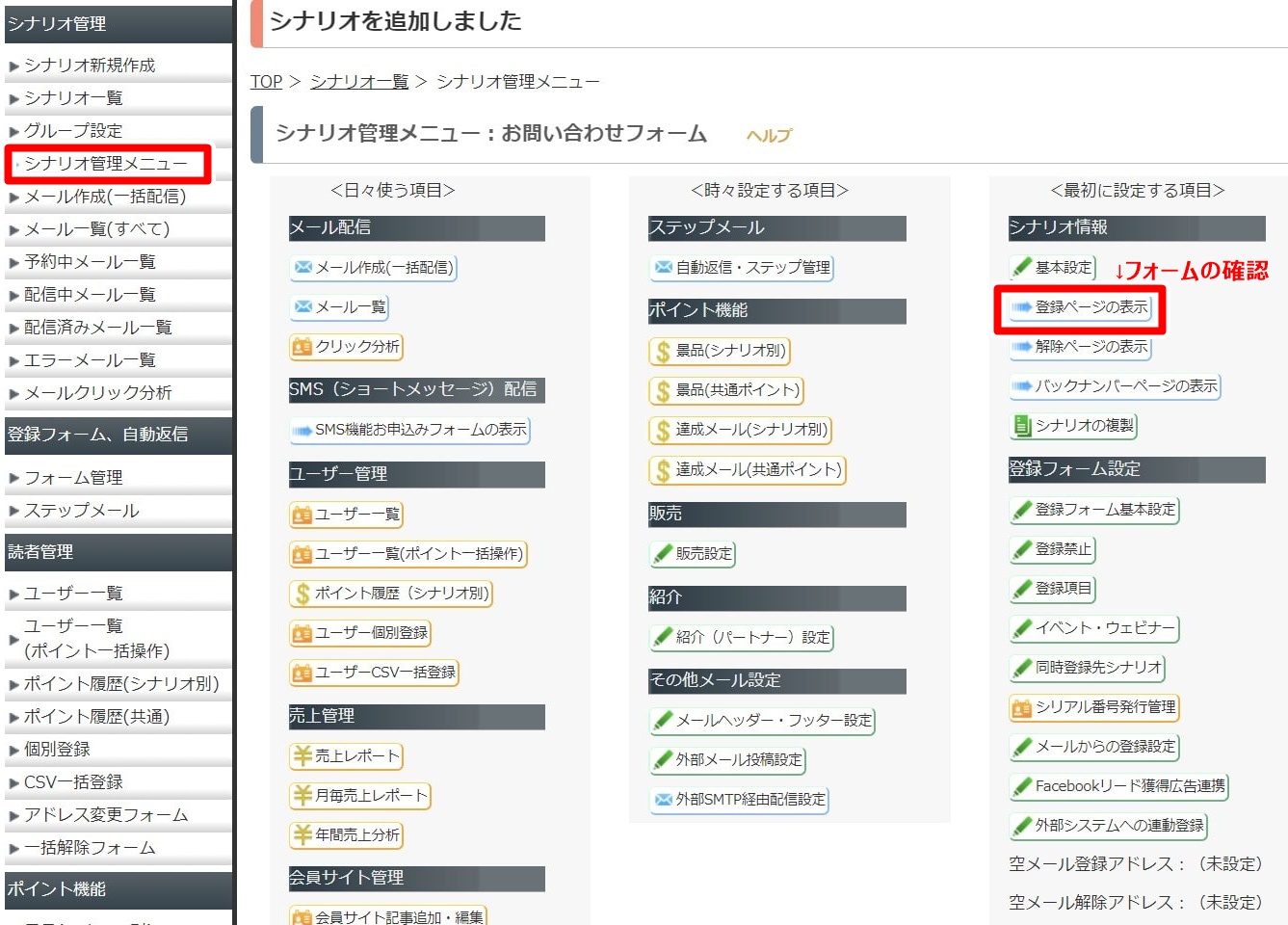This screenshot has width=1288, height=925.
Task: Click pencil icon of 紹介(パートナー)設定
Action: (x=663, y=636)
